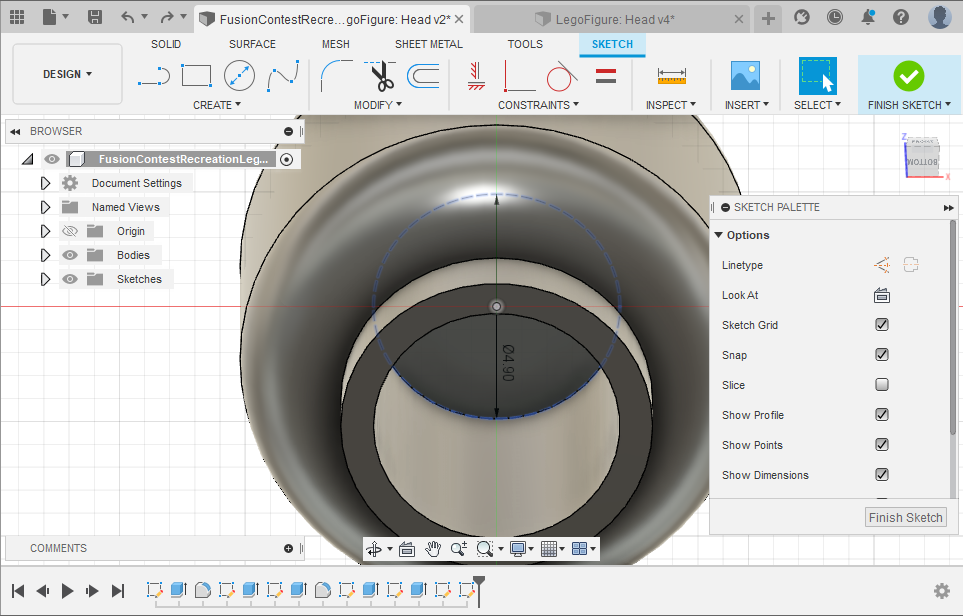
Task: Open the Job Status clock icon
Action: 835,17
